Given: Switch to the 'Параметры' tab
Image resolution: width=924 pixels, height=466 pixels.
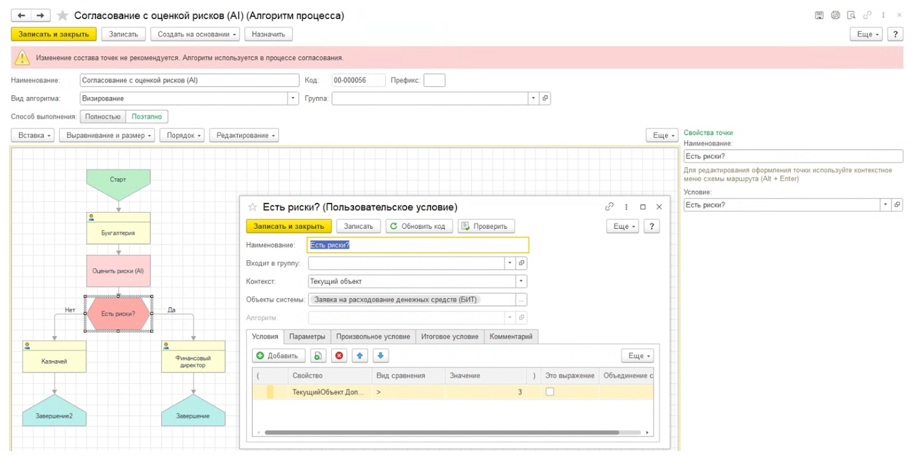Looking at the screenshot, I should [x=307, y=337].
